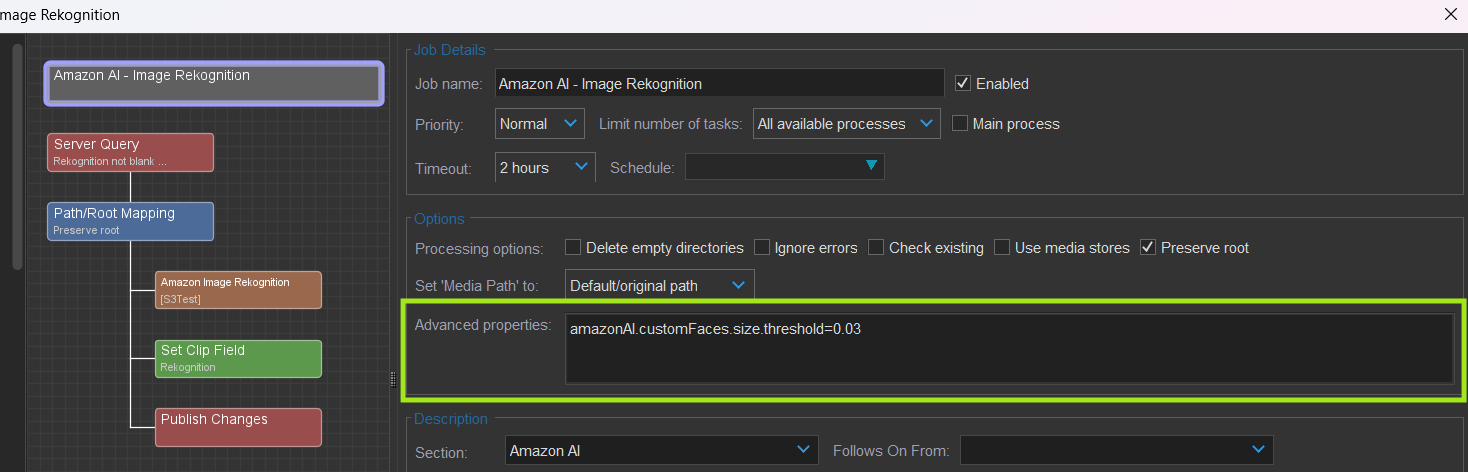Select the Amazon AI - Image Rekognition header node
This screenshot has width=1468, height=472.
pos(214,83)
